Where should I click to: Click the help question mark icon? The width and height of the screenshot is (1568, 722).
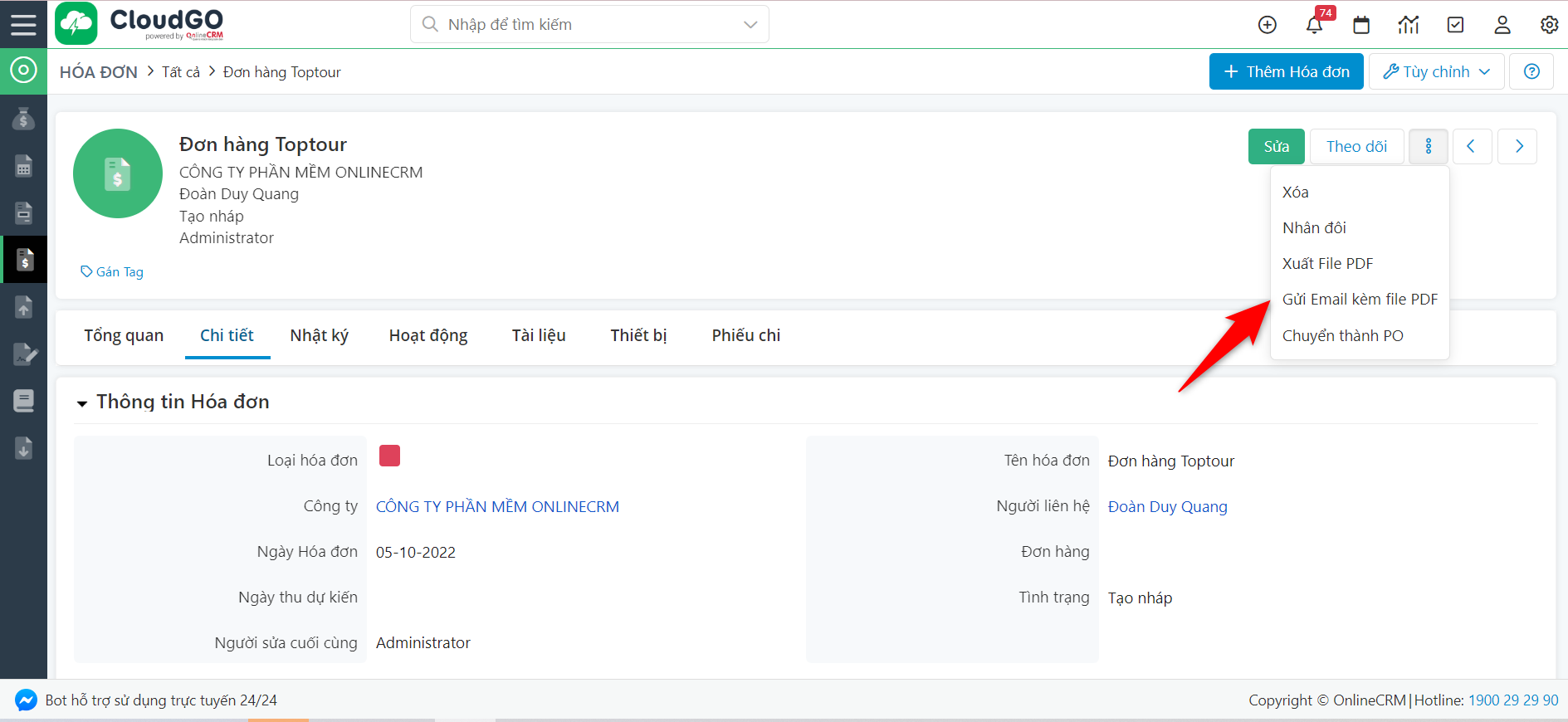[x=1531, y=71]
